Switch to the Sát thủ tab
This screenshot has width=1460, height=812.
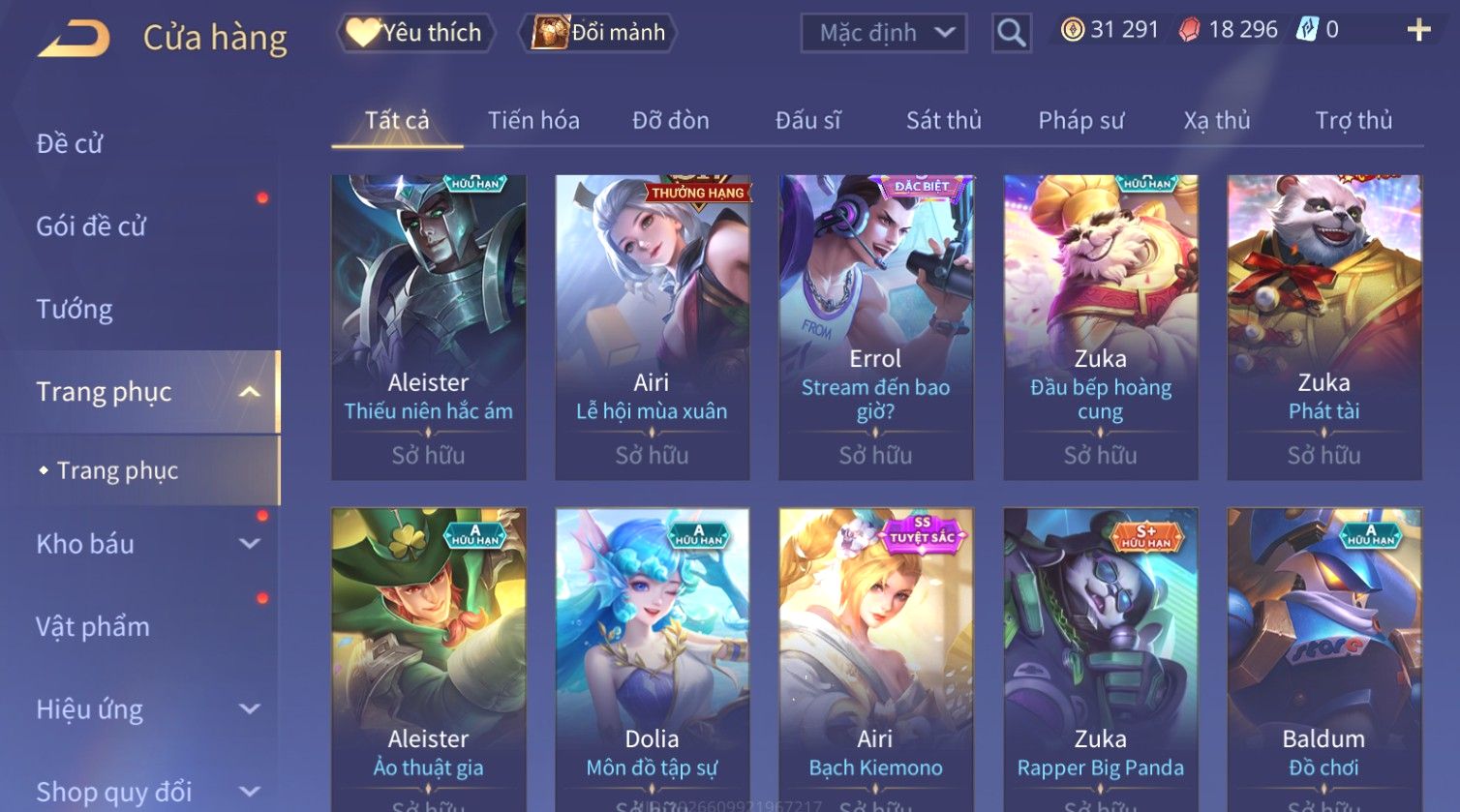point(943,120)
